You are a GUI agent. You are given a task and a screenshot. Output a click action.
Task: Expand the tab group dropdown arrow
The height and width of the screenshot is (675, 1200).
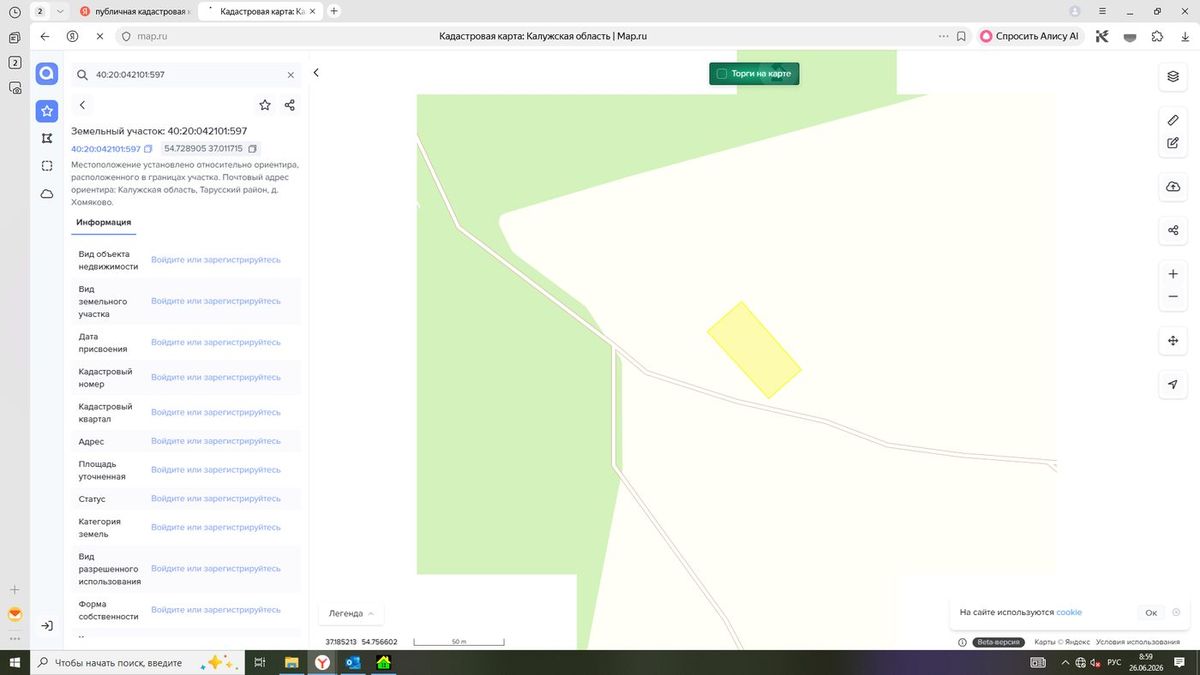[x=61, y=11]
